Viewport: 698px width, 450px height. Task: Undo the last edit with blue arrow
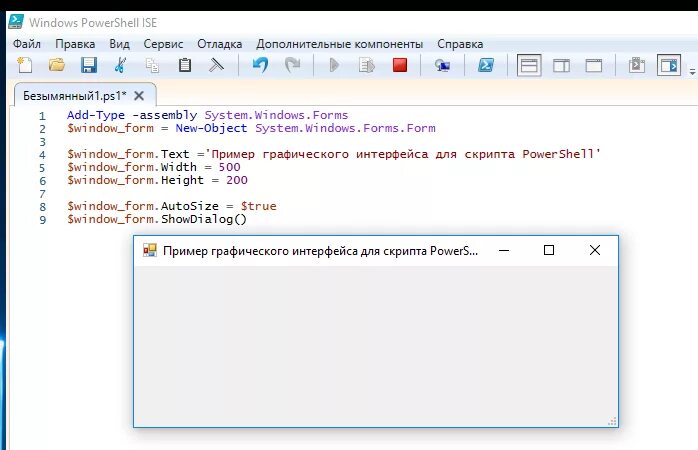260,65
